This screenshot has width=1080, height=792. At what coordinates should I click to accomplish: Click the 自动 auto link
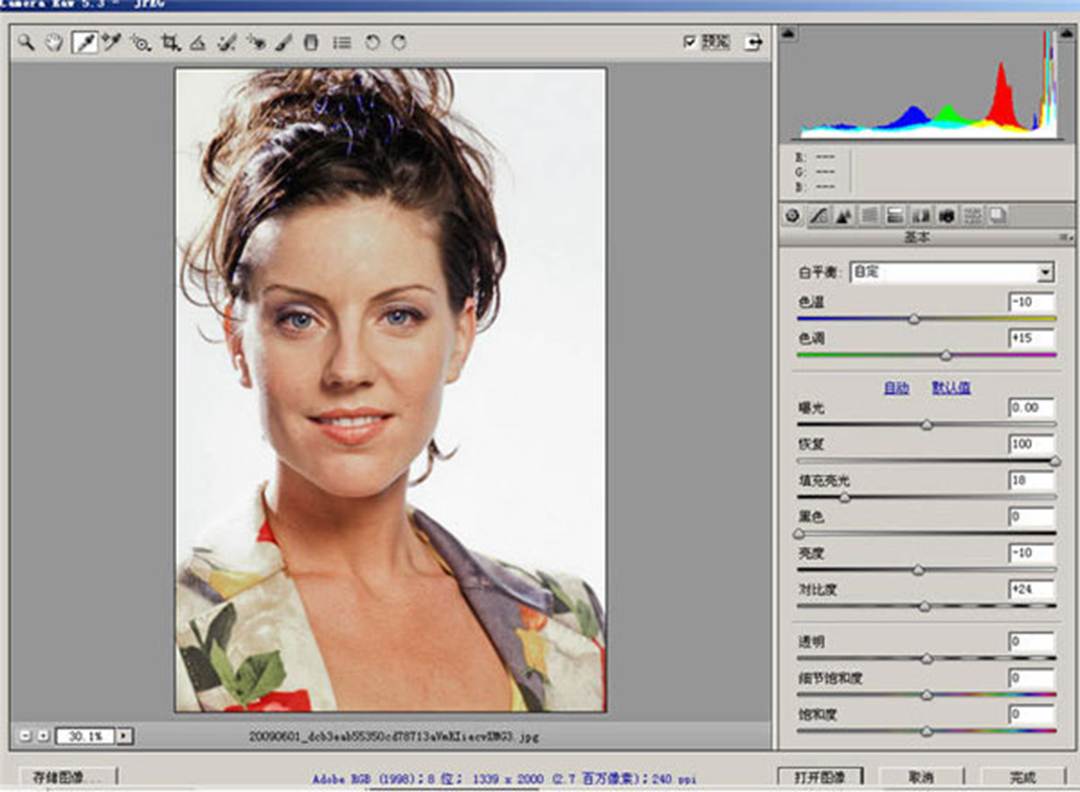[896, 388]
